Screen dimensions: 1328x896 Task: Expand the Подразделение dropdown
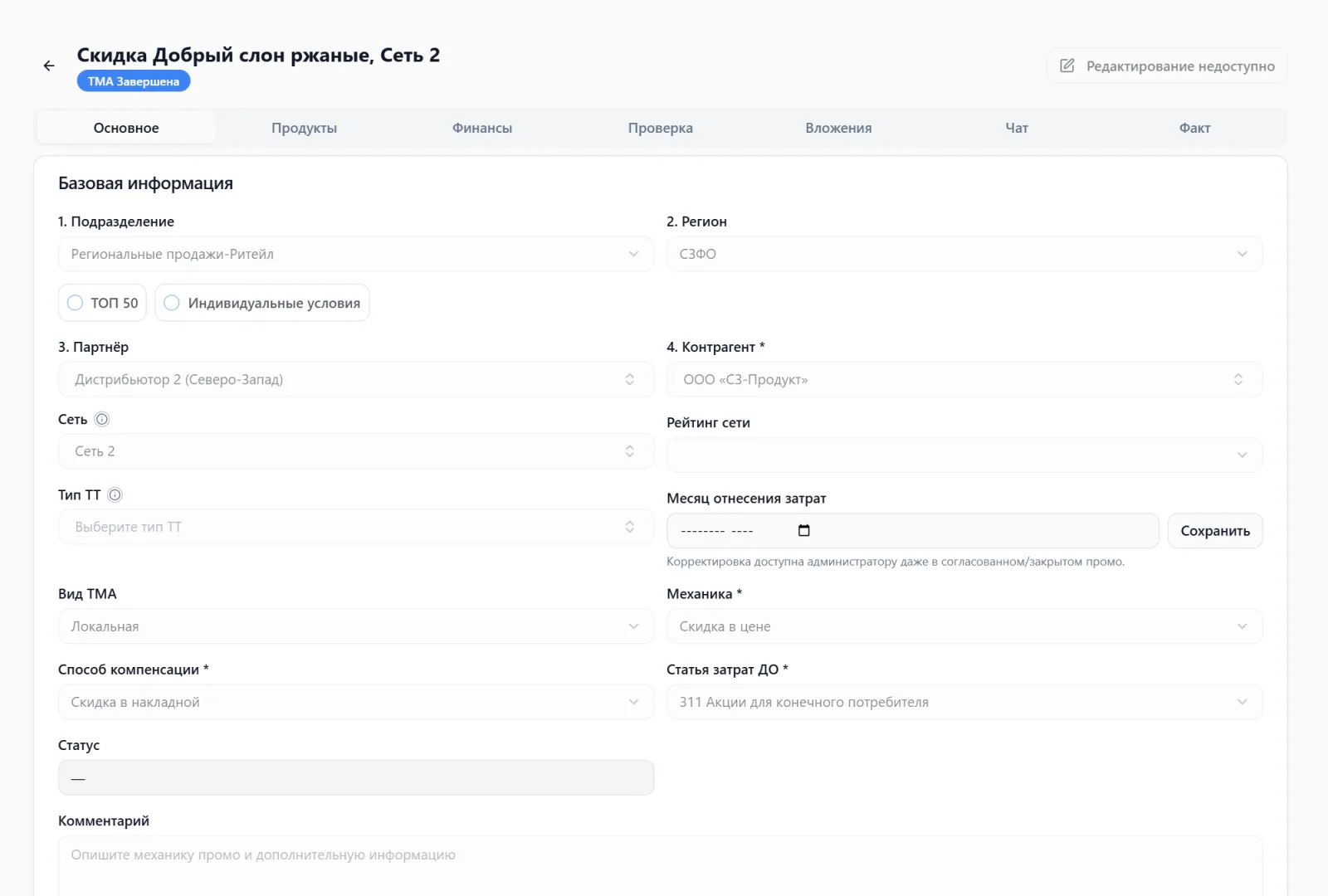pos(356,254)
